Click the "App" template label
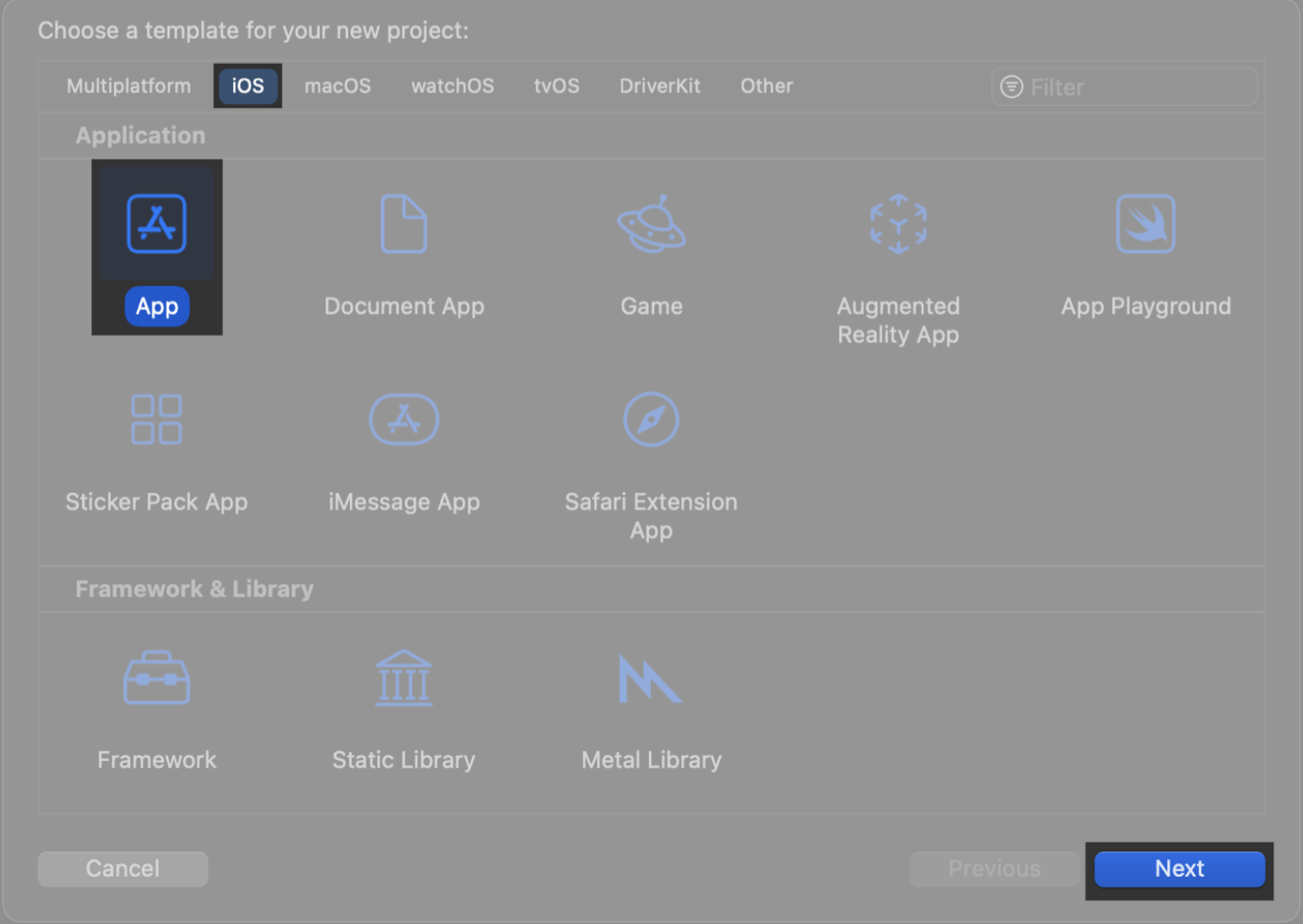The image size is (1303, 924). pos(157,307)
